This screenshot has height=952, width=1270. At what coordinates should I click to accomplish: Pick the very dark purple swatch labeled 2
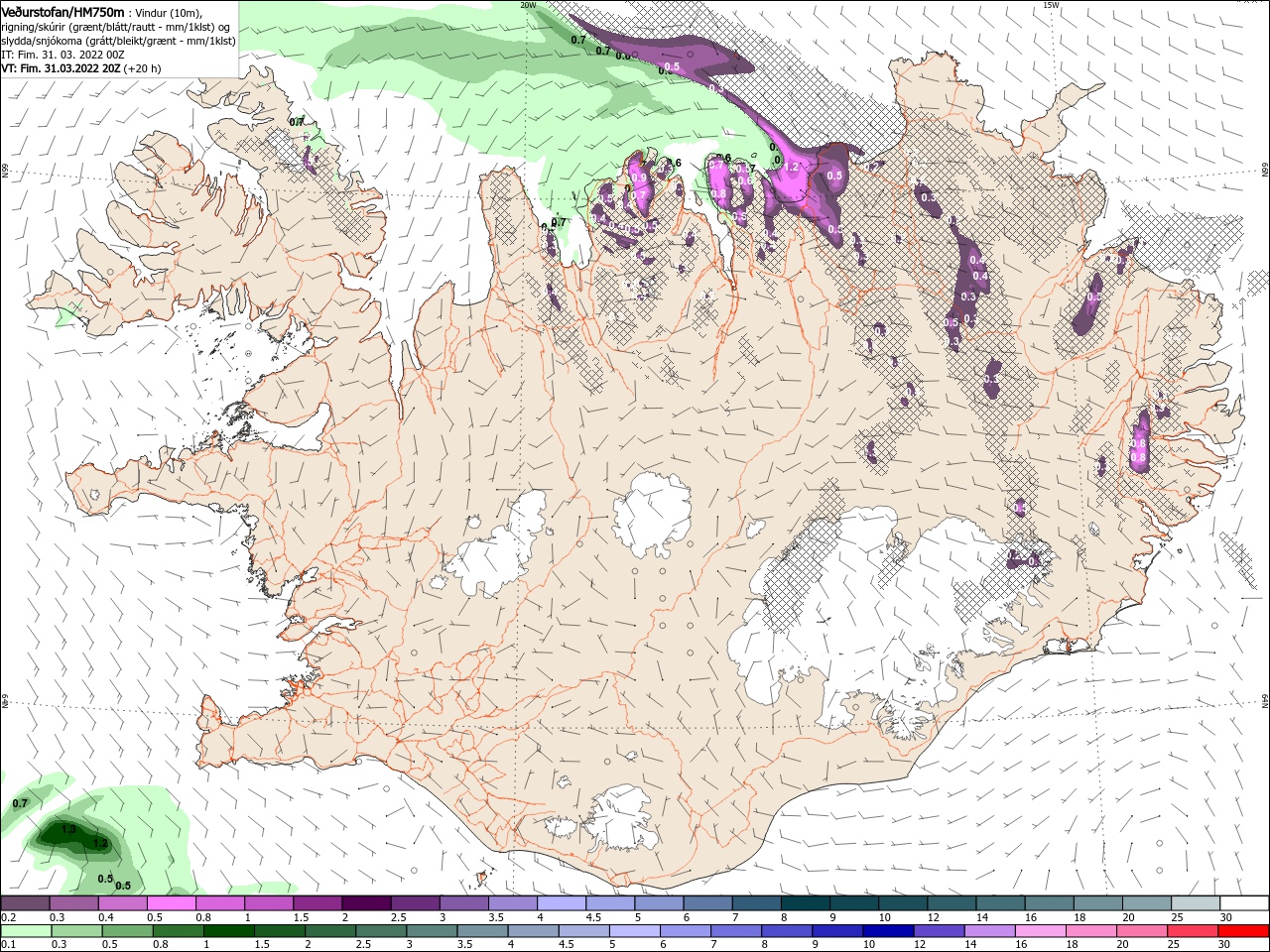point(365,902)
